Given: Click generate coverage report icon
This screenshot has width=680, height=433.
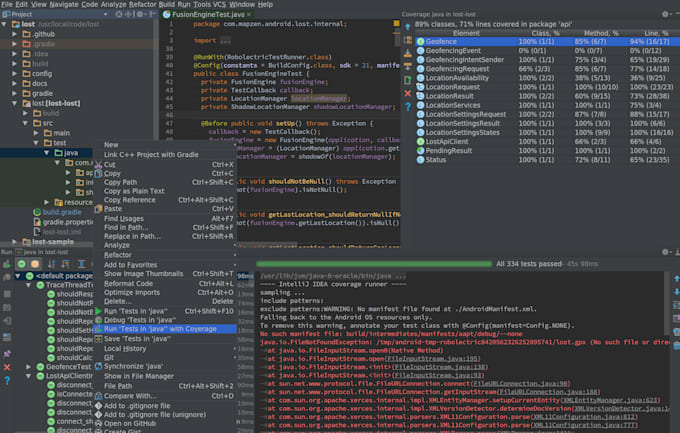Looking at the screenshot, I should (408, 80).
